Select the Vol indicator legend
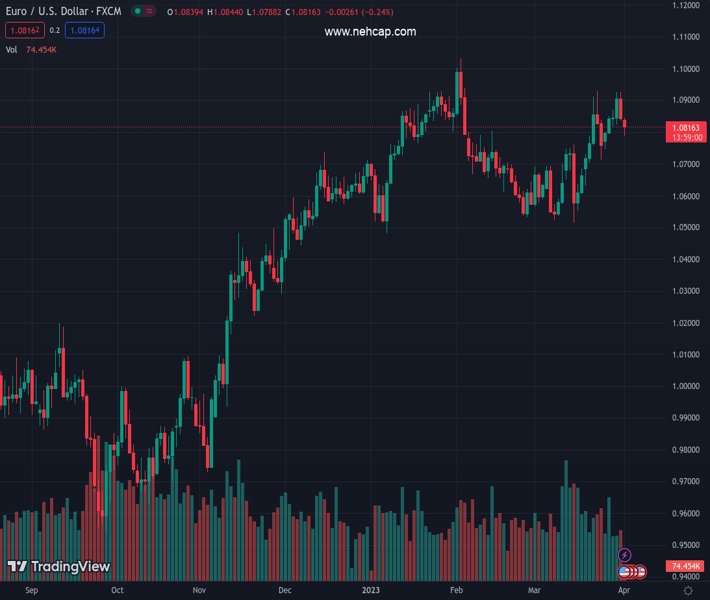Viewport: 710px width, 600px height. (12, 49)
